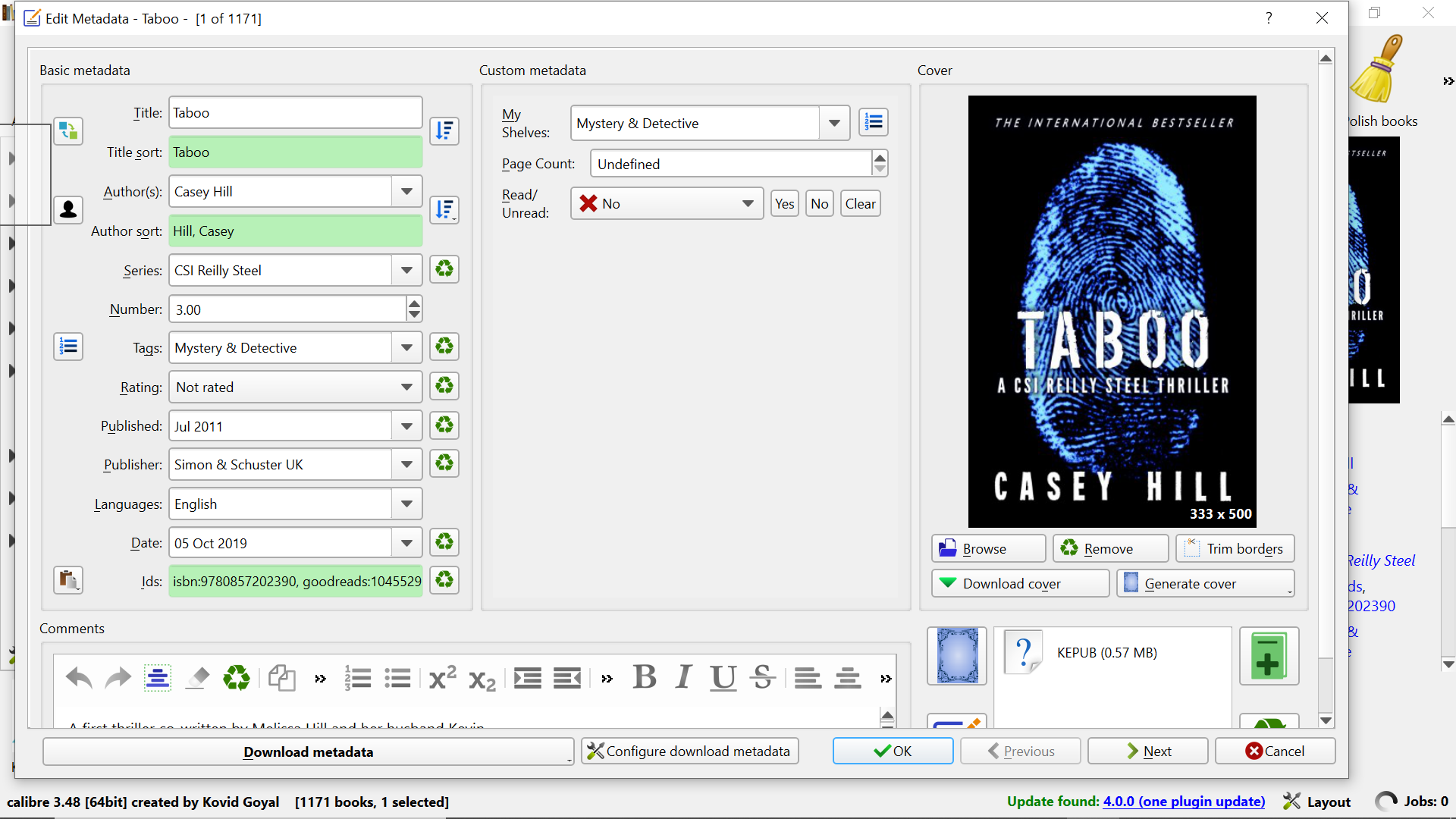Click the Next button

[x=1147, y=751]
